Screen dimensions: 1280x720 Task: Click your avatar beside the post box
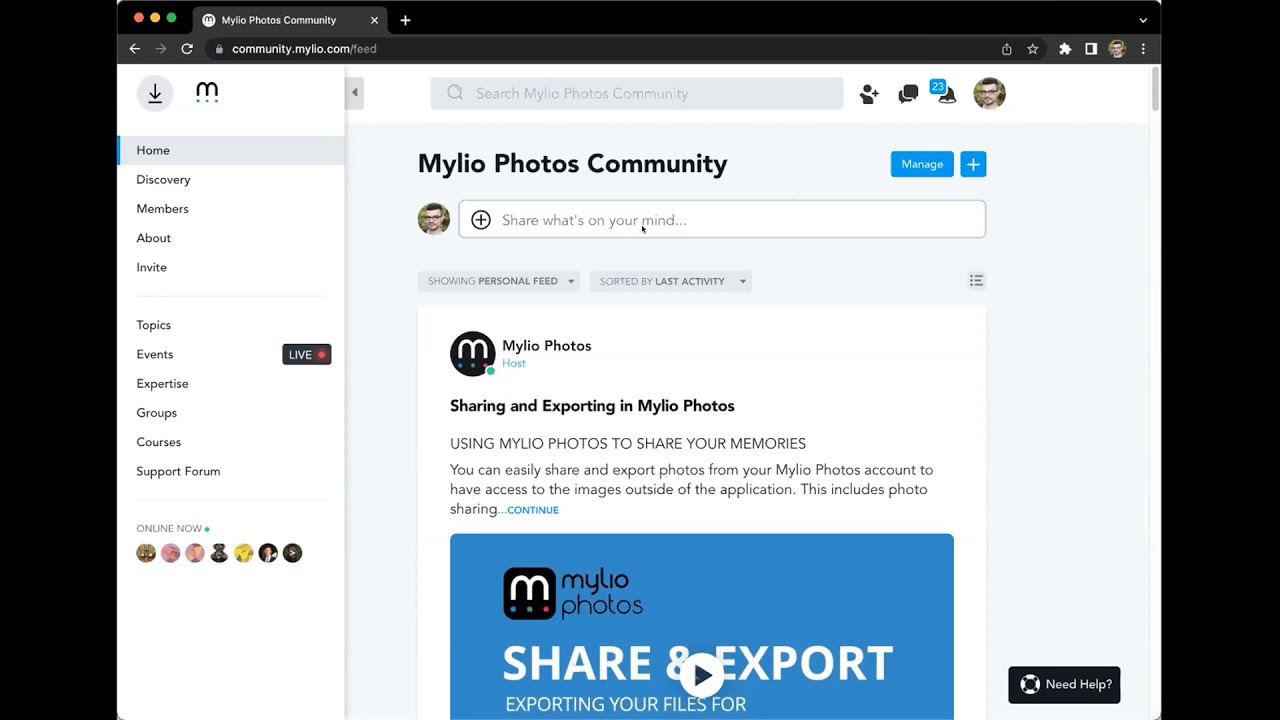[434, 219]
